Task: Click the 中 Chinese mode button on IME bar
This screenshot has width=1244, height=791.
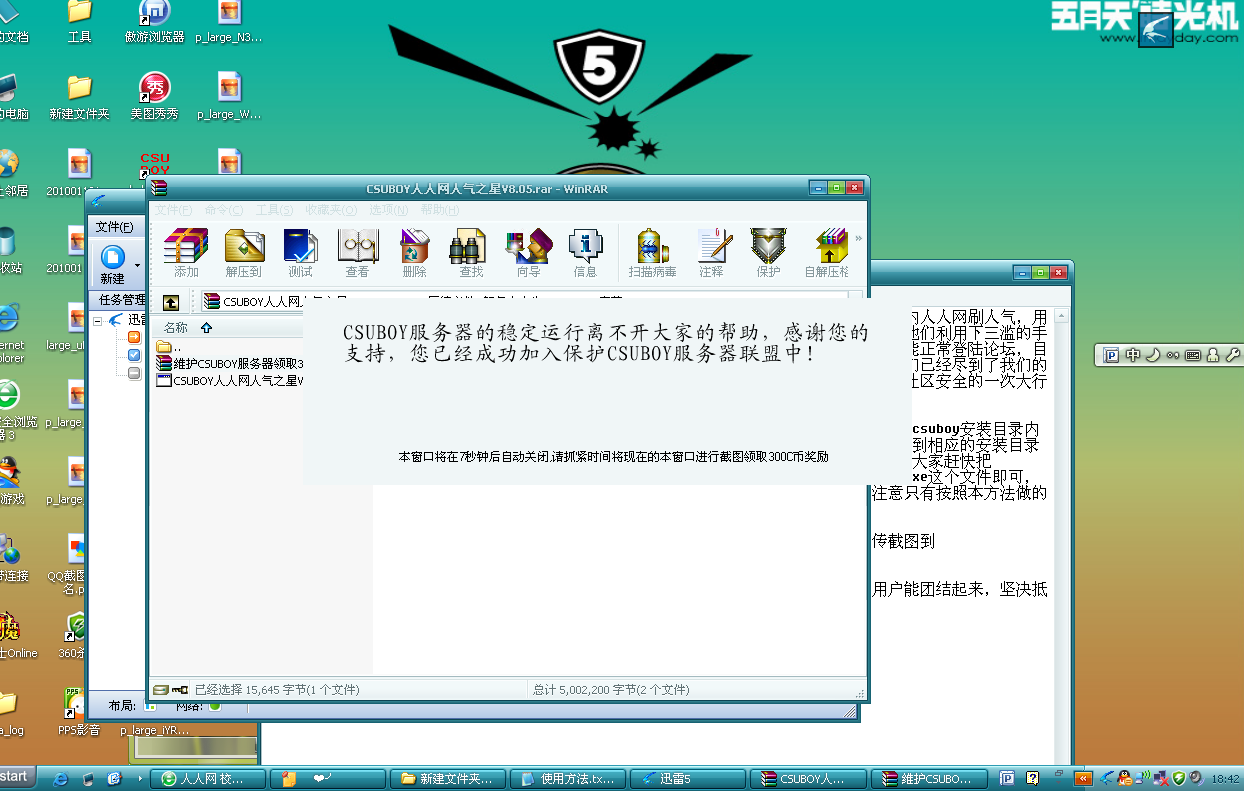Action: (1133, 354)
